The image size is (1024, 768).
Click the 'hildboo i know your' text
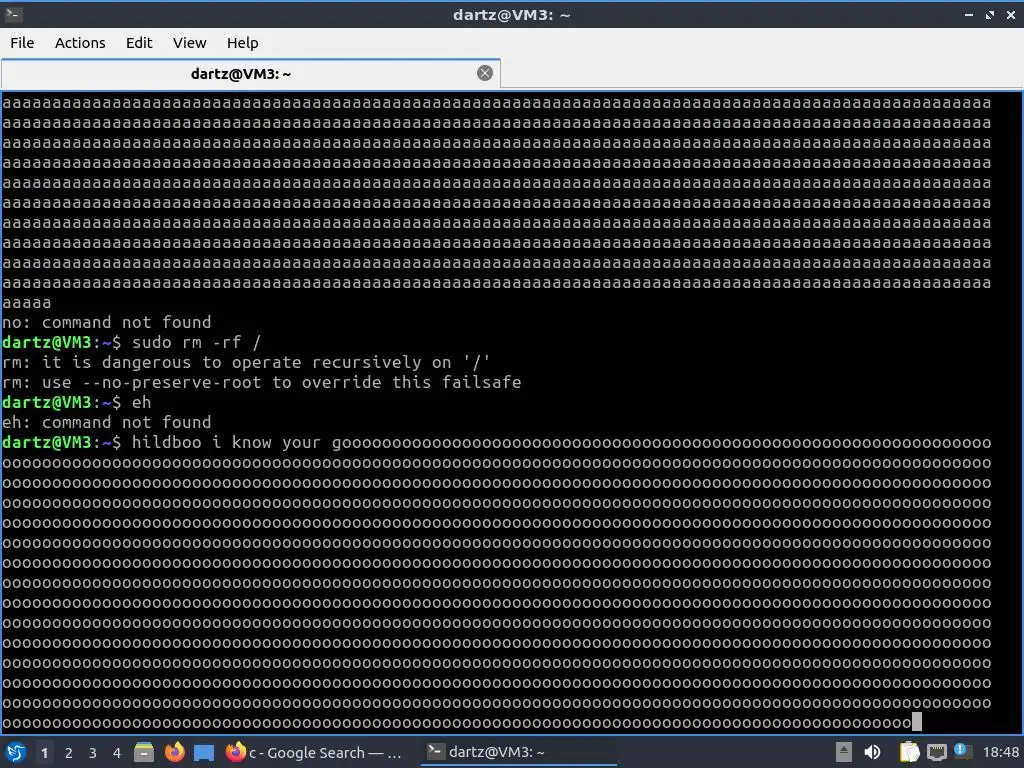pyautogui.click(x=226, y=442)
